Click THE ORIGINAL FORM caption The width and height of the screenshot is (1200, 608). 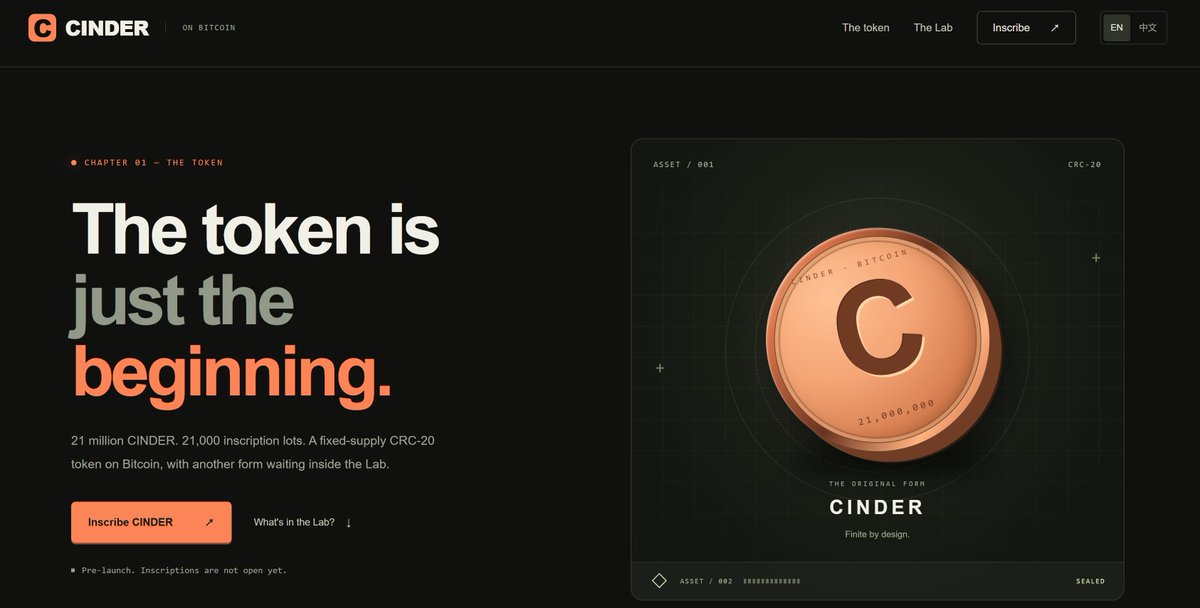click(877, 484)
